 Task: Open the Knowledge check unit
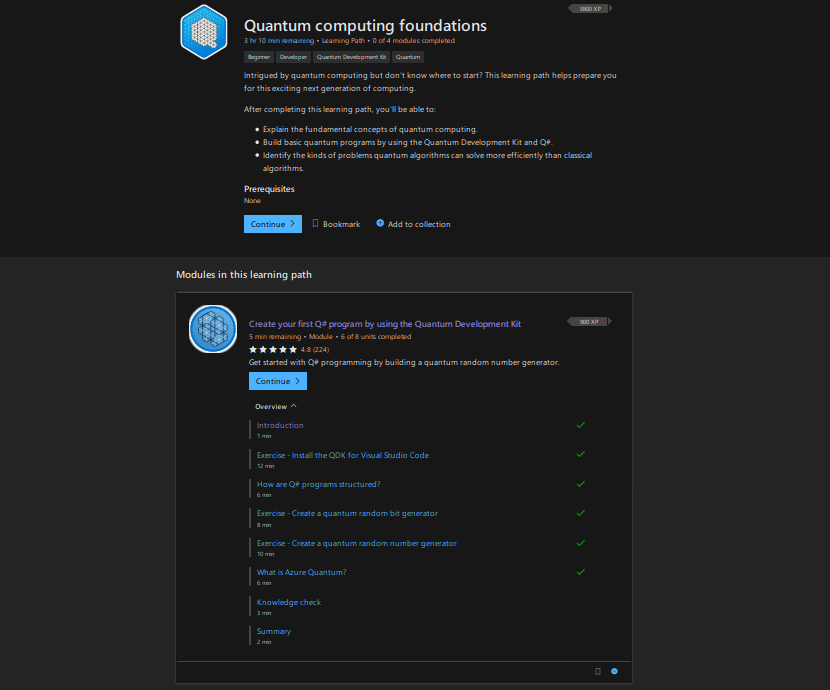click(x=289, y=602)
